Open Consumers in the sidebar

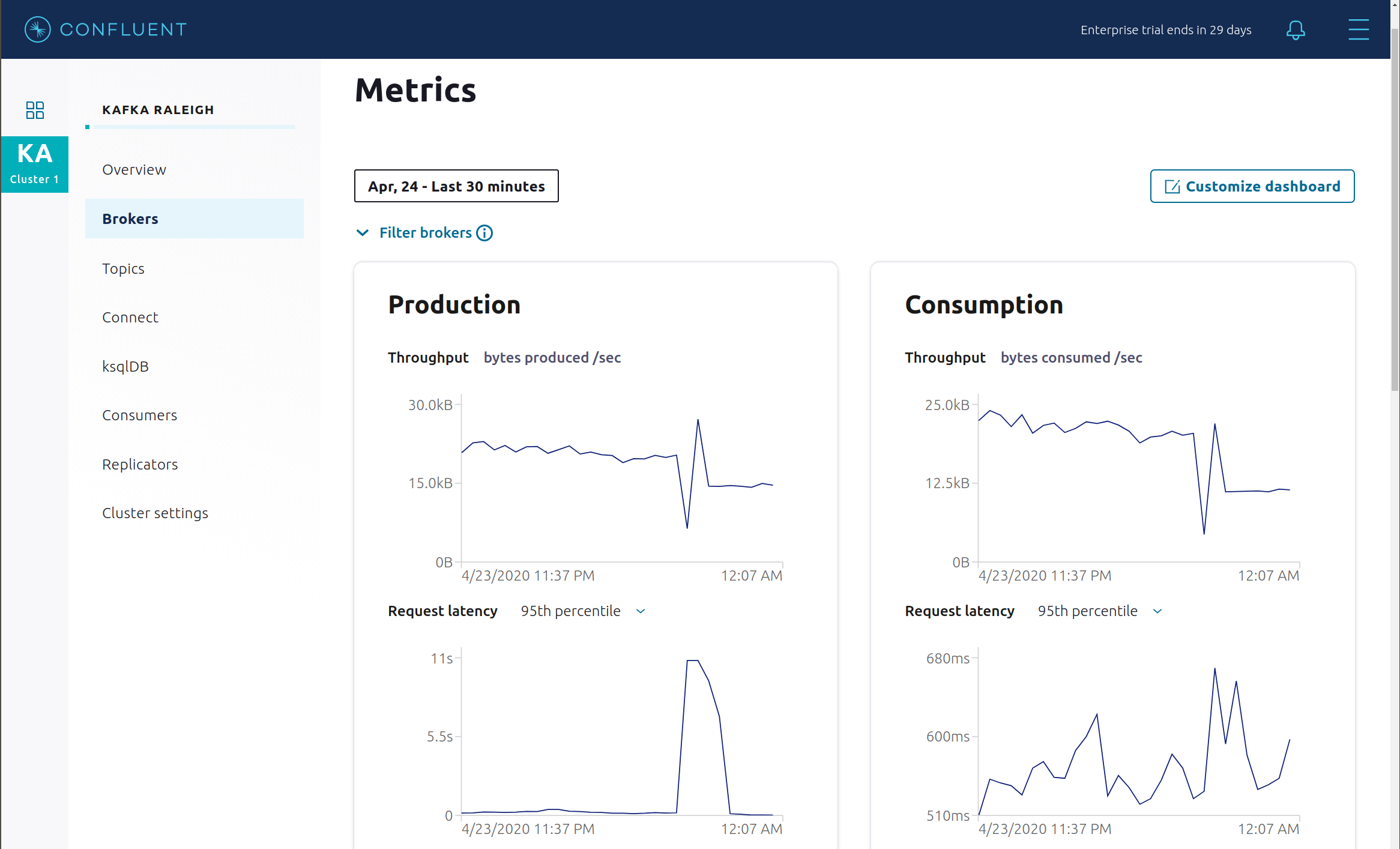pos(140,415)
